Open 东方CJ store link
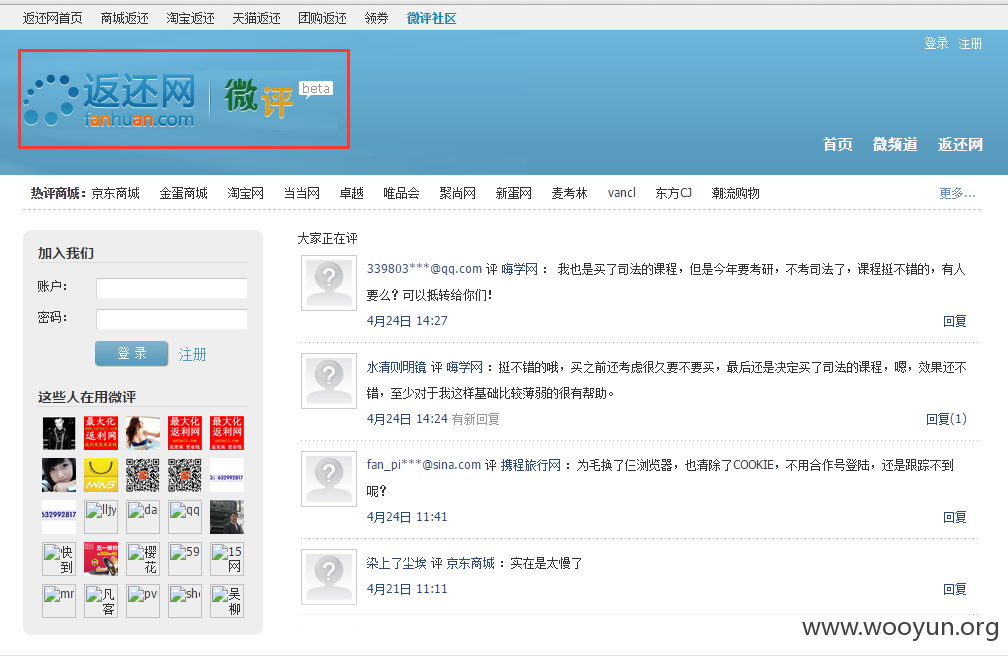The height and width of the screenshot is (656, 1008). click(x=674, y=193)
